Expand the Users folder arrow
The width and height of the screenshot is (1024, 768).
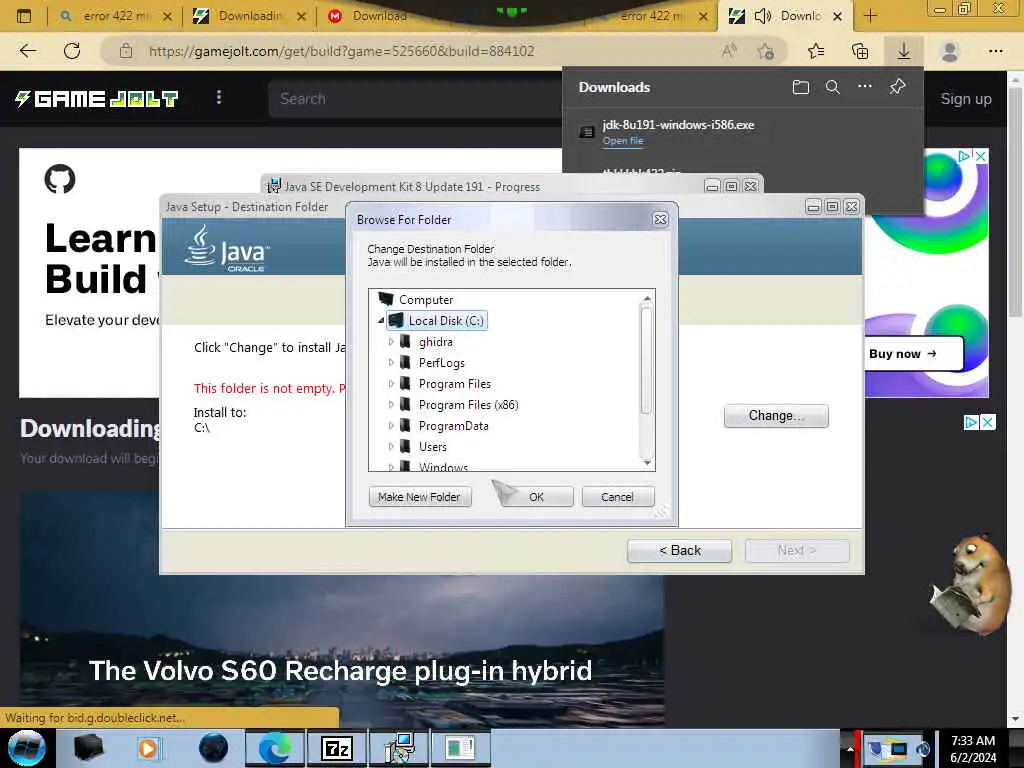pos(391,446)
